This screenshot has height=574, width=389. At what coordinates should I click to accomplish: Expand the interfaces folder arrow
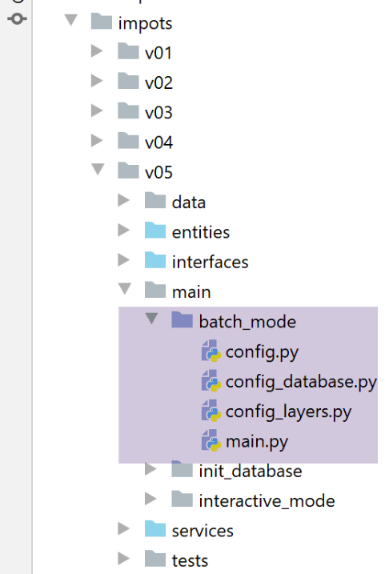124,260
